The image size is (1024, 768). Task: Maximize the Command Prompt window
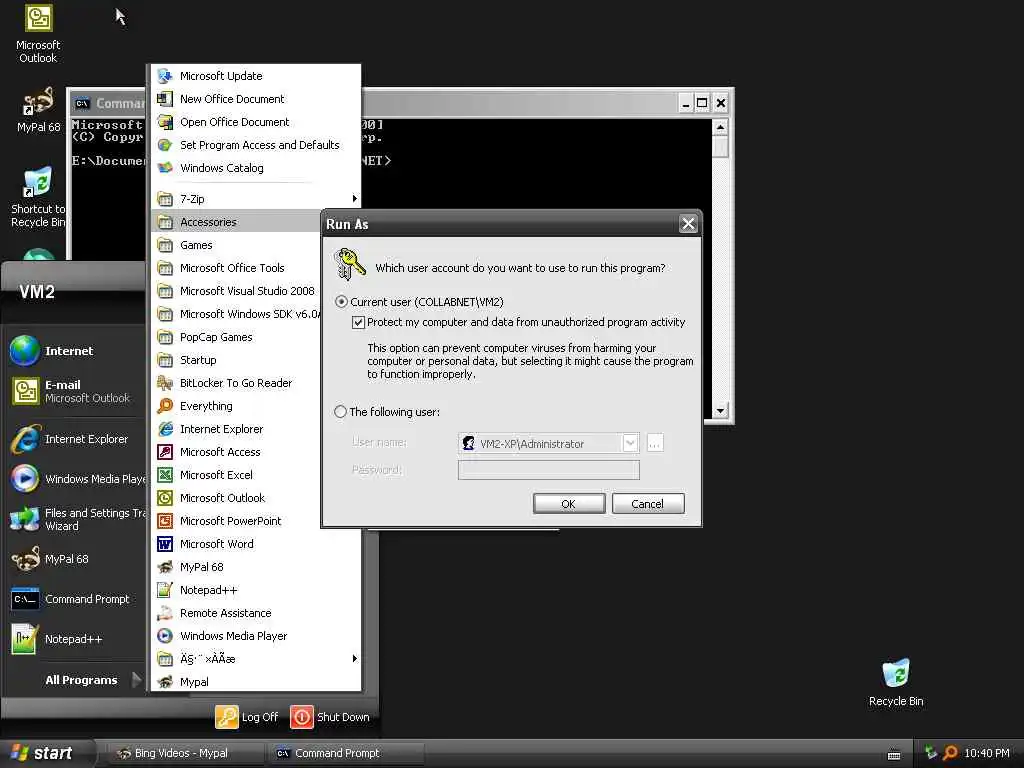[x=702, y=103]
